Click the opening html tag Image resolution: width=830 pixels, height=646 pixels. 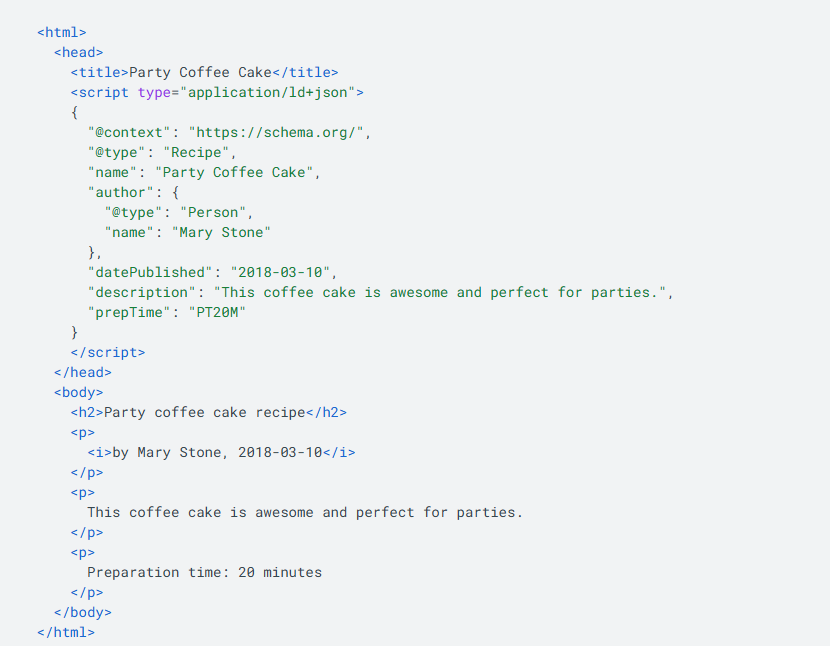(62, 32)
